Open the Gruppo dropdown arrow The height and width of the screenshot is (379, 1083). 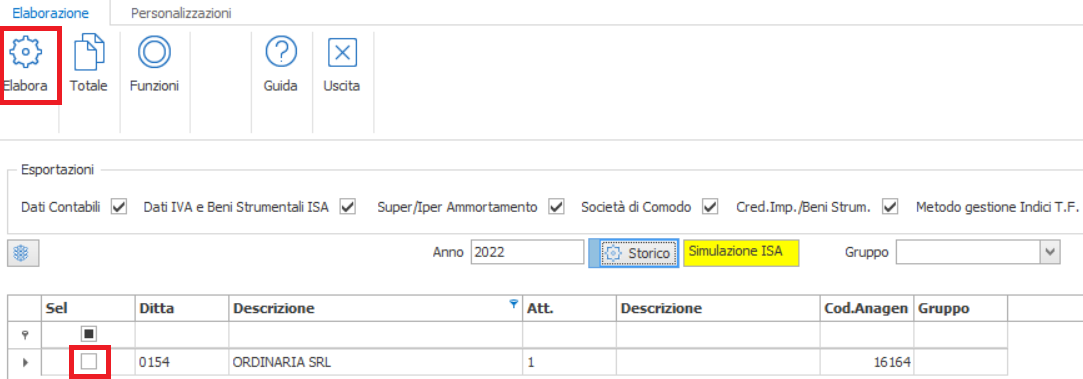[1051, 252]
